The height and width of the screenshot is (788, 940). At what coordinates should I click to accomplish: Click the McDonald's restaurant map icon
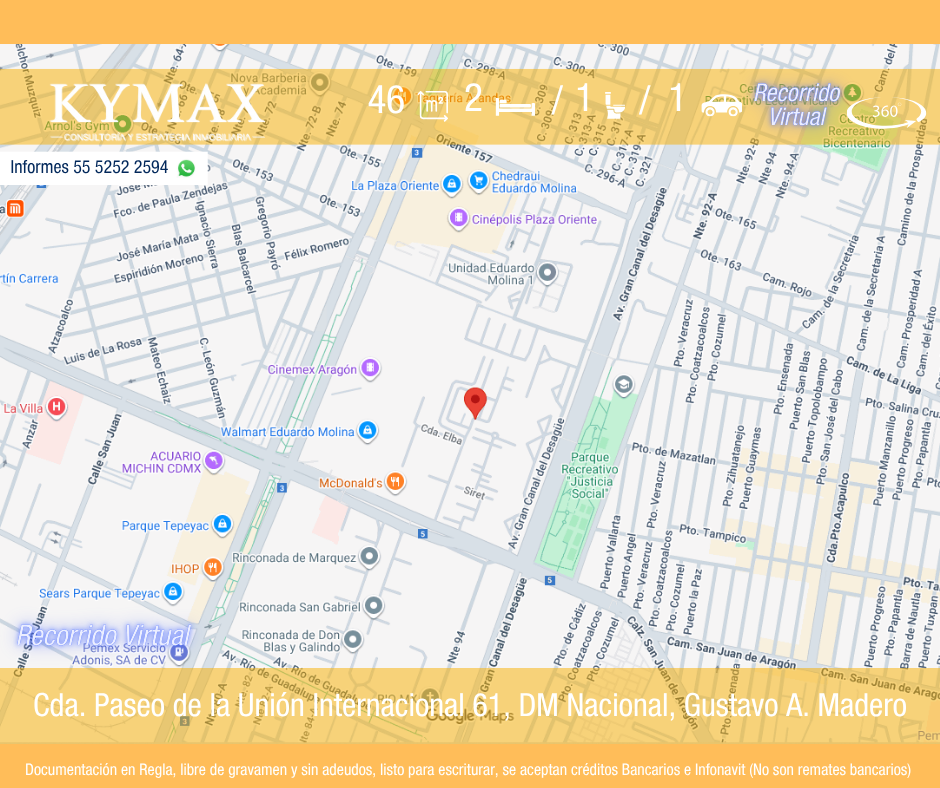[x=395, y=482]
